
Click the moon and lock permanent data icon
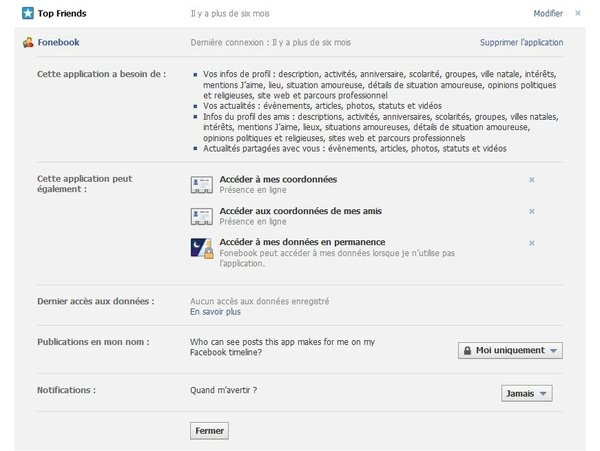coord(202,248)
